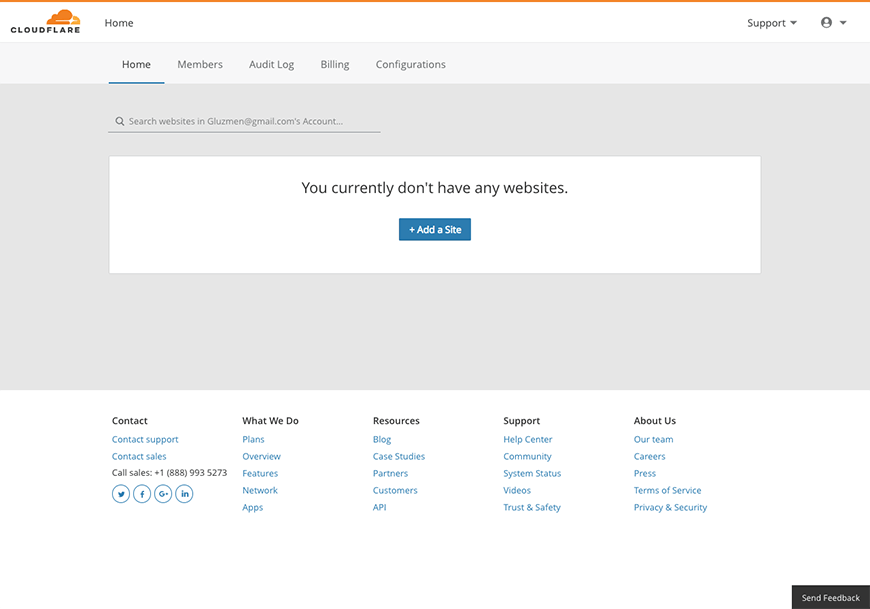Open the API link
This screenshot has height=609, width=870.
[x=380, y=508]
